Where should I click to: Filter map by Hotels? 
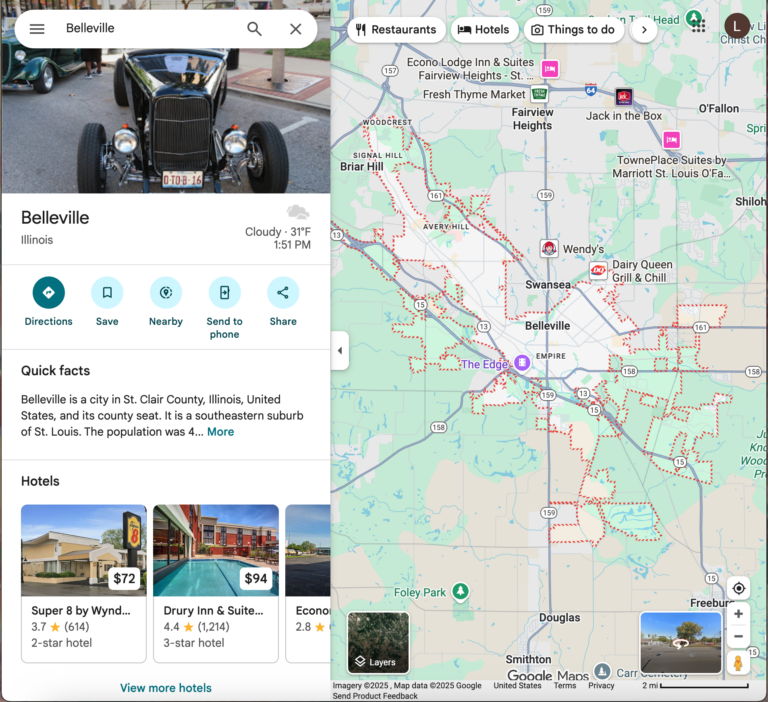coord(484,30)
